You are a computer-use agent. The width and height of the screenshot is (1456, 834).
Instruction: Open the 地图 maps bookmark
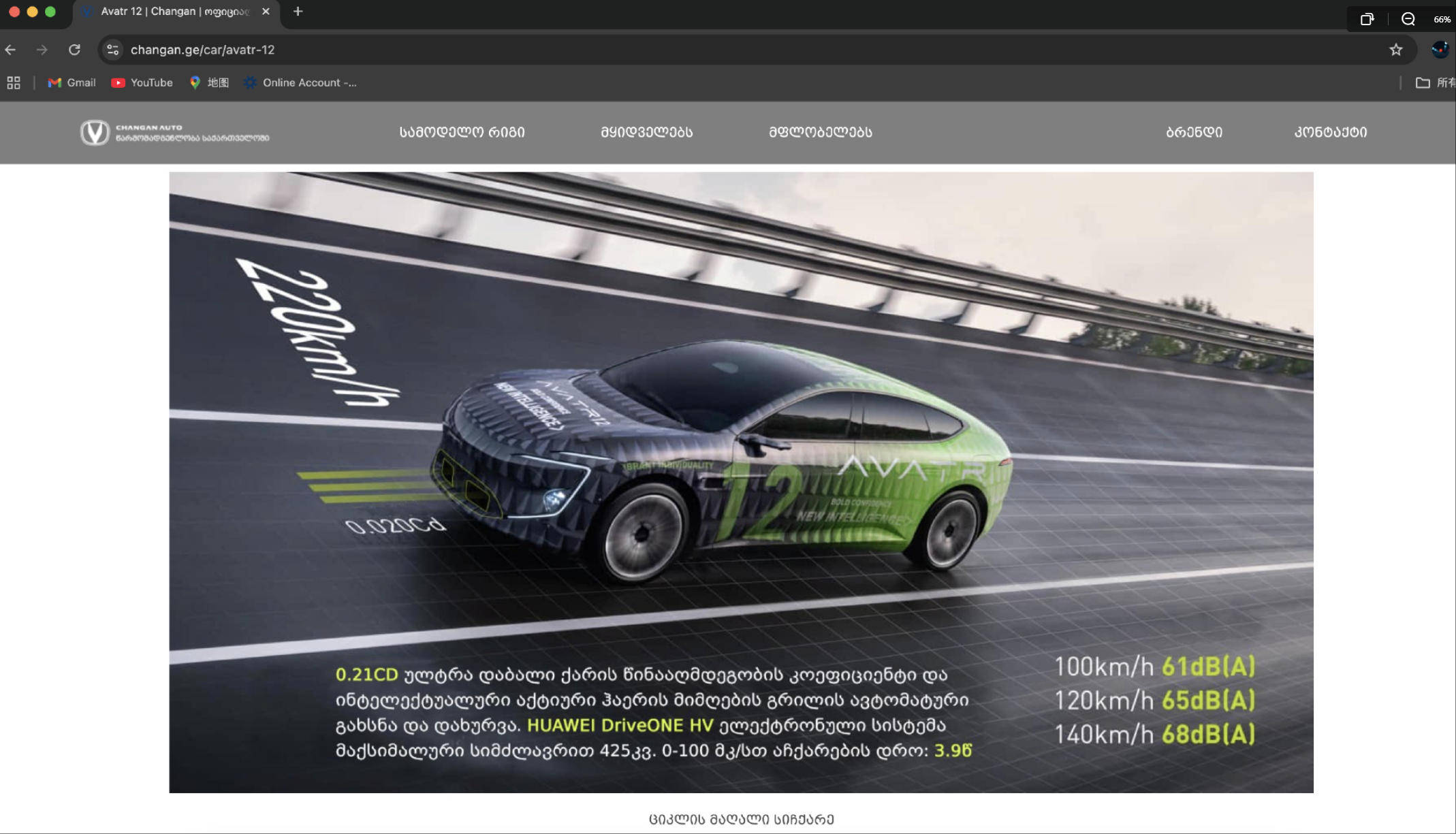pyautogui.click(x=209, y=83)
